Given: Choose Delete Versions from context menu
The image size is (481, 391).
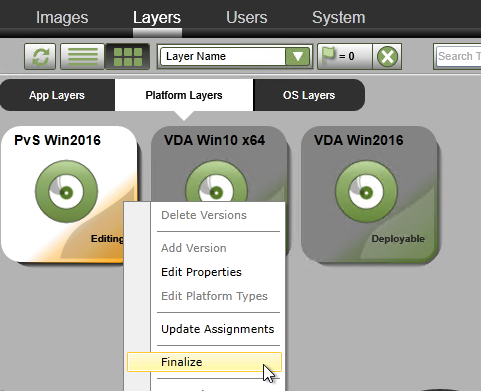Looking at the screenshot, I should coord(204,215).
